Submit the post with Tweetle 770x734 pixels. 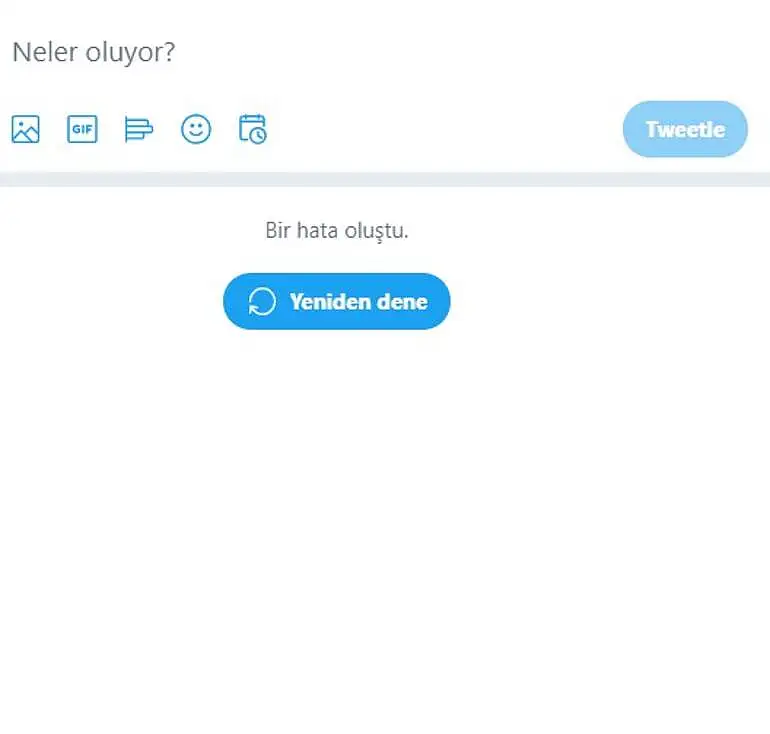[685, 129]
